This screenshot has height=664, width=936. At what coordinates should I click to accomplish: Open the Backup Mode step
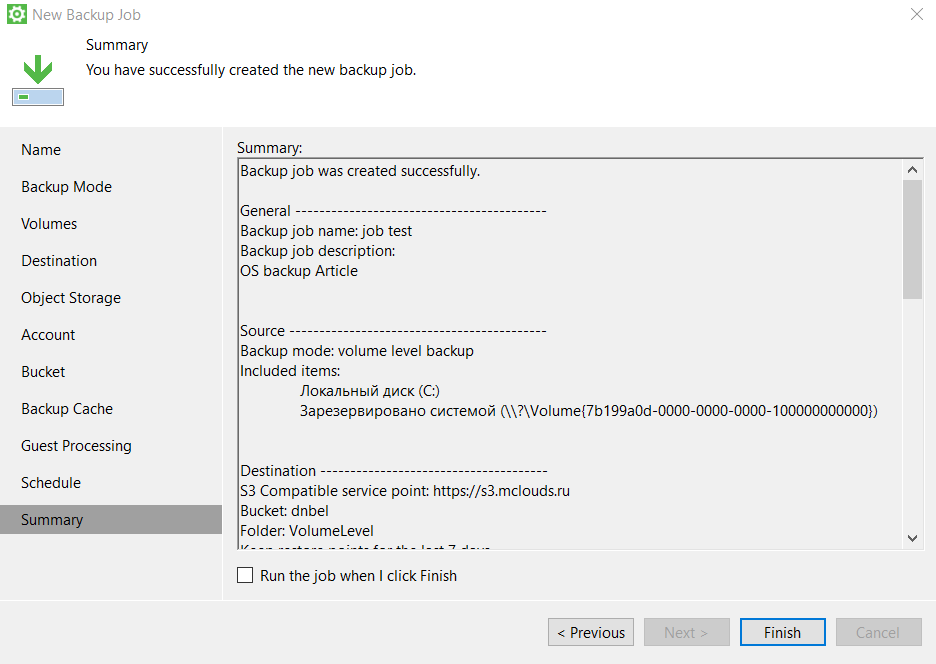(x=66, y=187)
